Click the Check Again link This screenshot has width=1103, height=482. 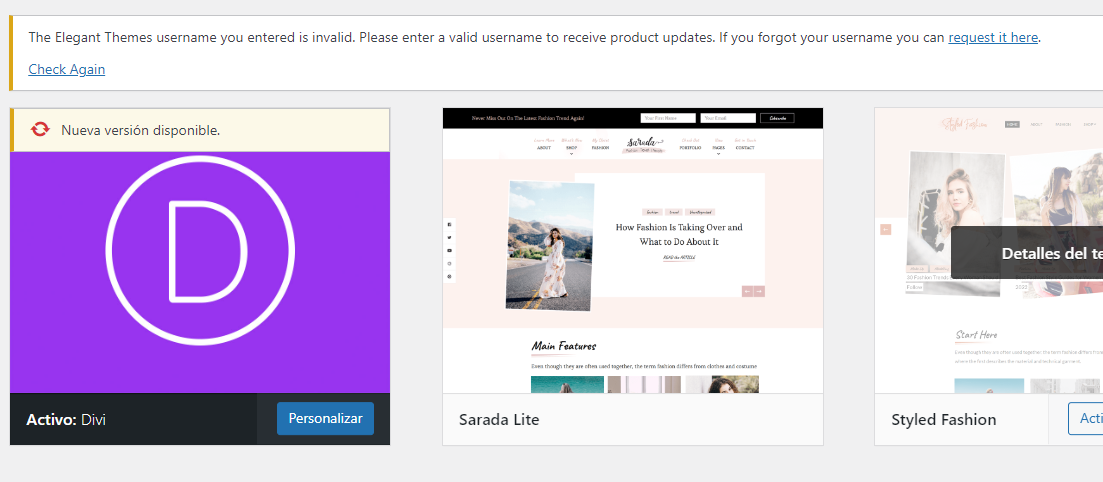67,70
